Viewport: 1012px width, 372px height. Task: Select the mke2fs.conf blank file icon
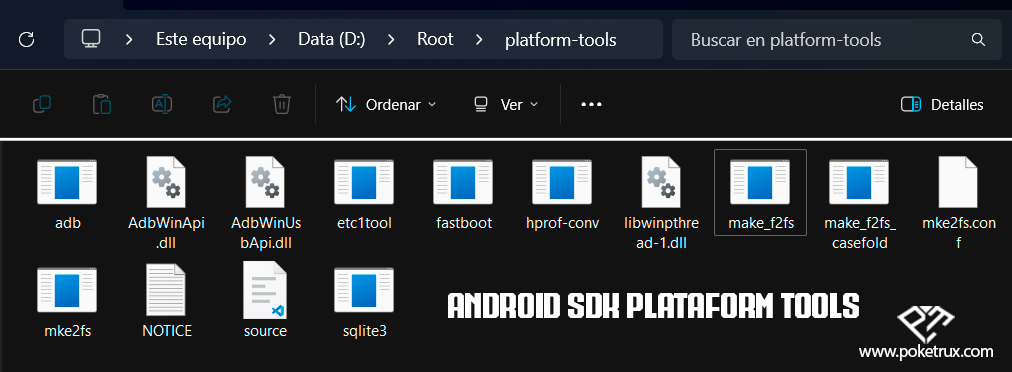click(958, 181)
